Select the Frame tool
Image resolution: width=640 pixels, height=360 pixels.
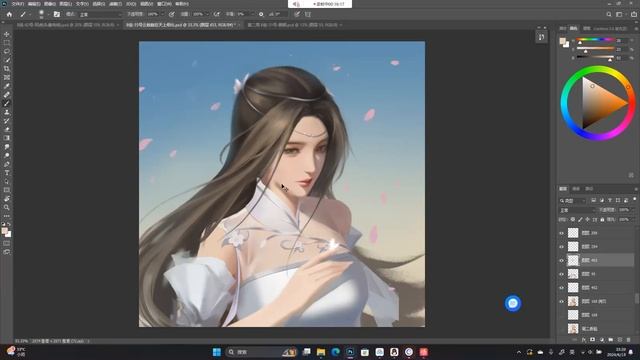coord(7,77)
